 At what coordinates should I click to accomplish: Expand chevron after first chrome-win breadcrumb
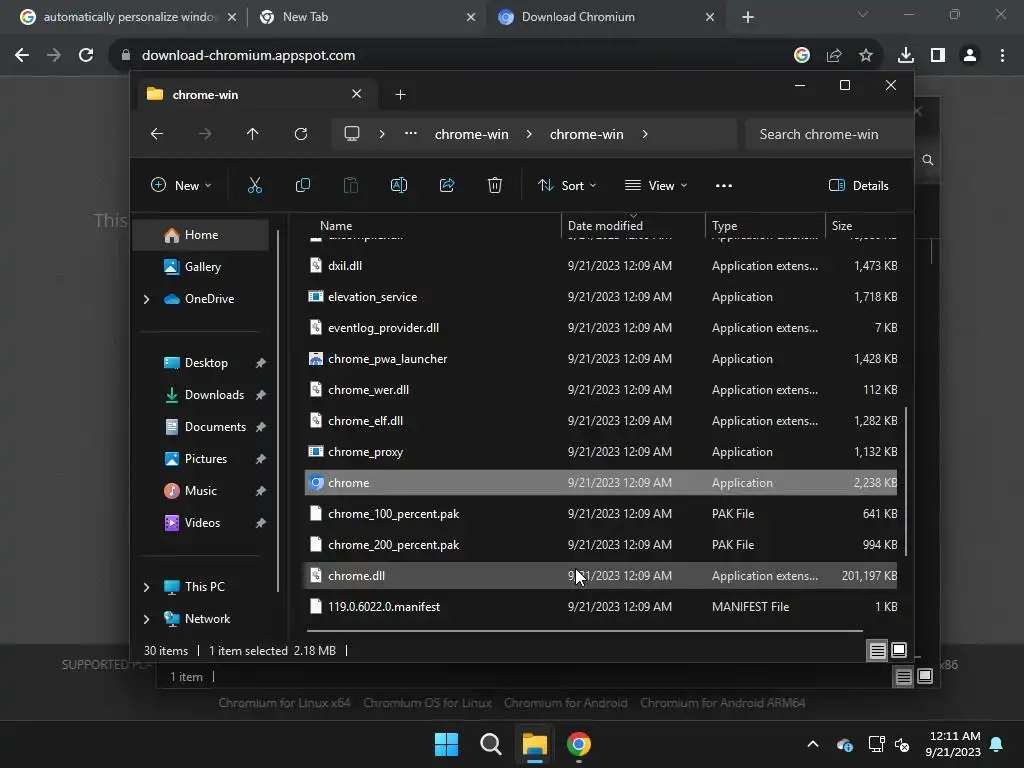[x=529, y=134]
